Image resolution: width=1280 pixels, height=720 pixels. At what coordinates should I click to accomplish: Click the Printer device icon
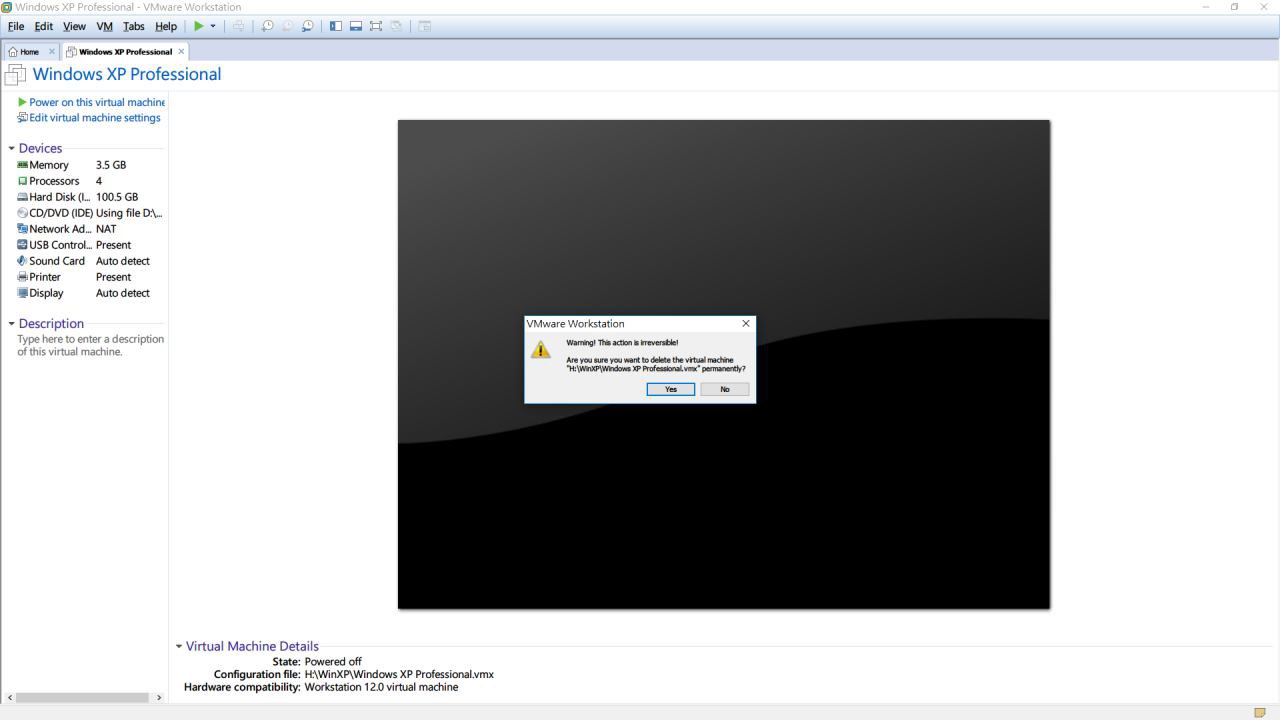pos(22,277)
